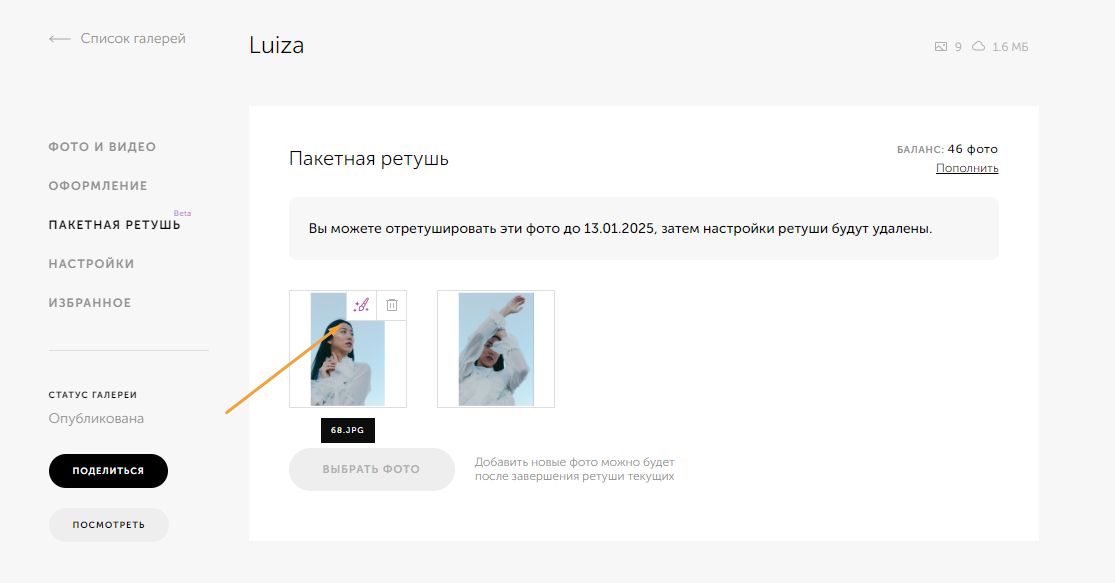
Task: Open the Избранное section
Action: click(x=90, y=304)
